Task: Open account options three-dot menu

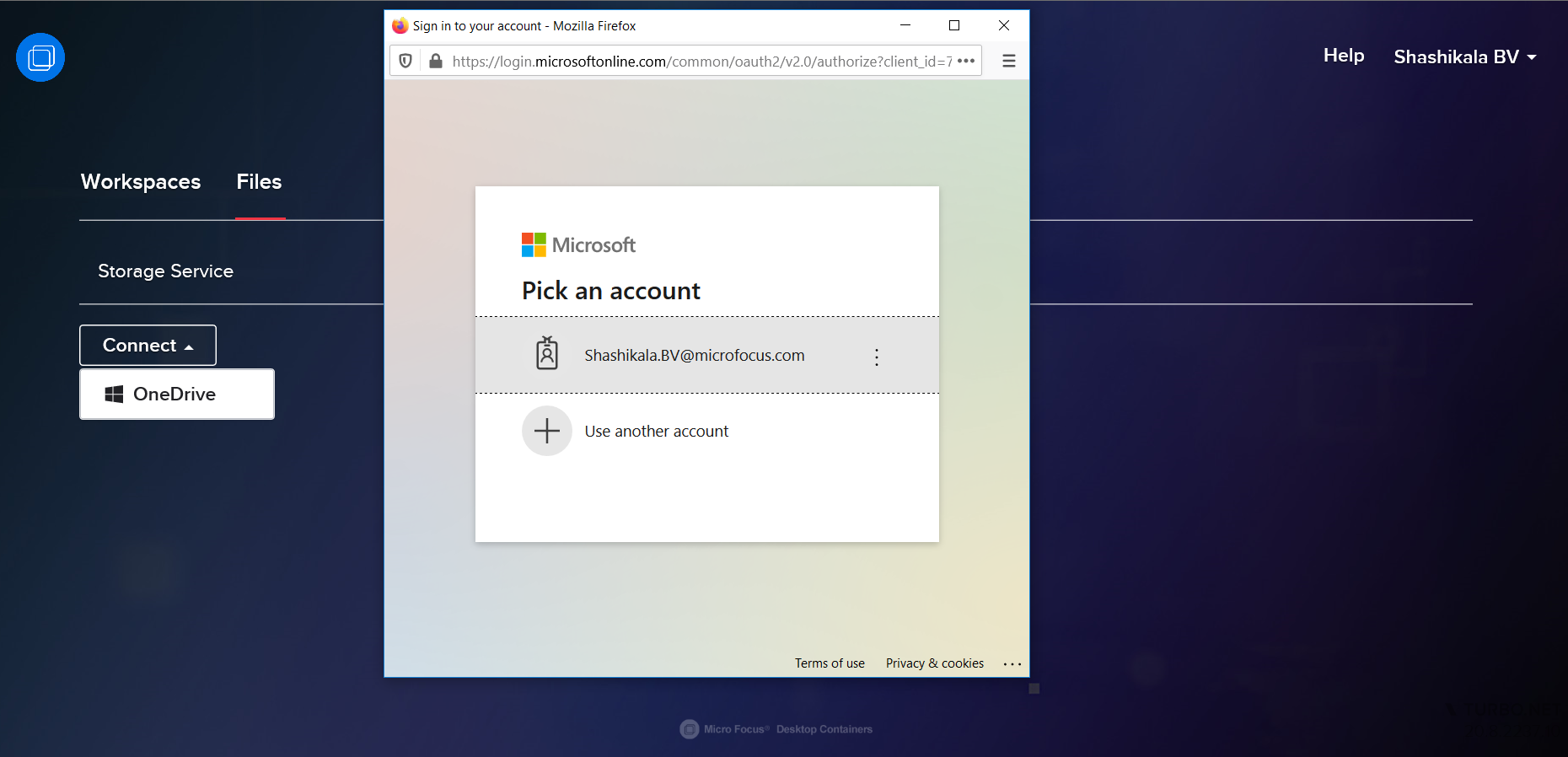Action: (x=877, y=357)
